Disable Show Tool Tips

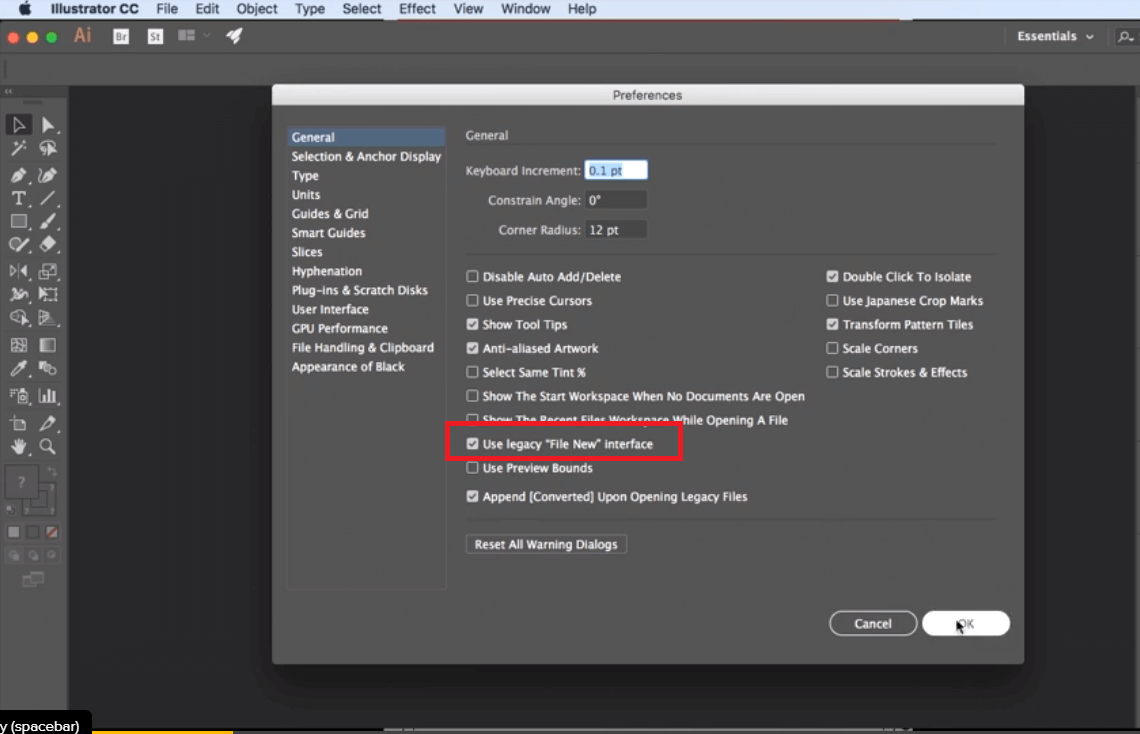click(471, 324)
